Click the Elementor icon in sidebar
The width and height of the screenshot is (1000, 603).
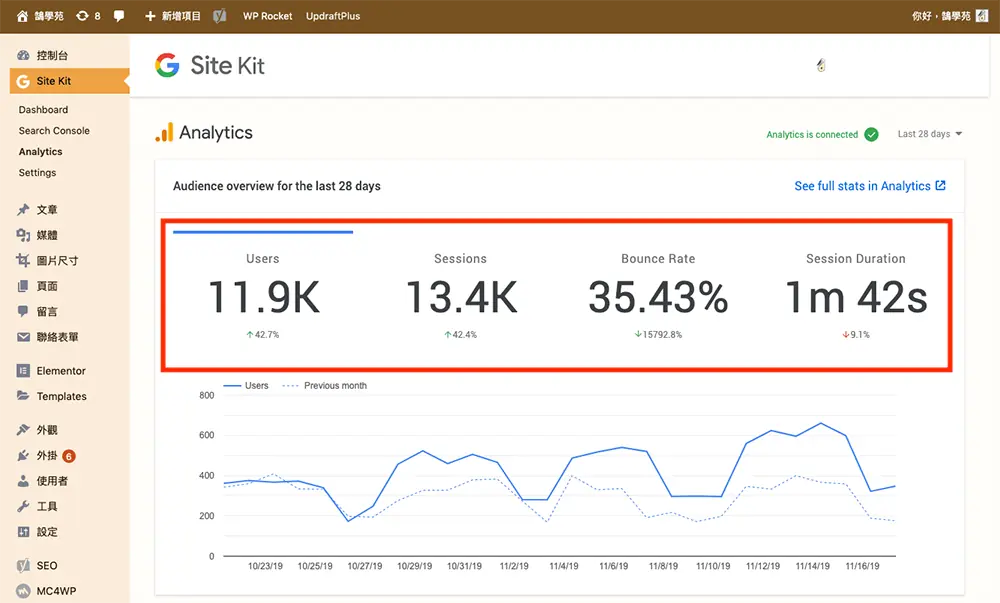point(24,371)
